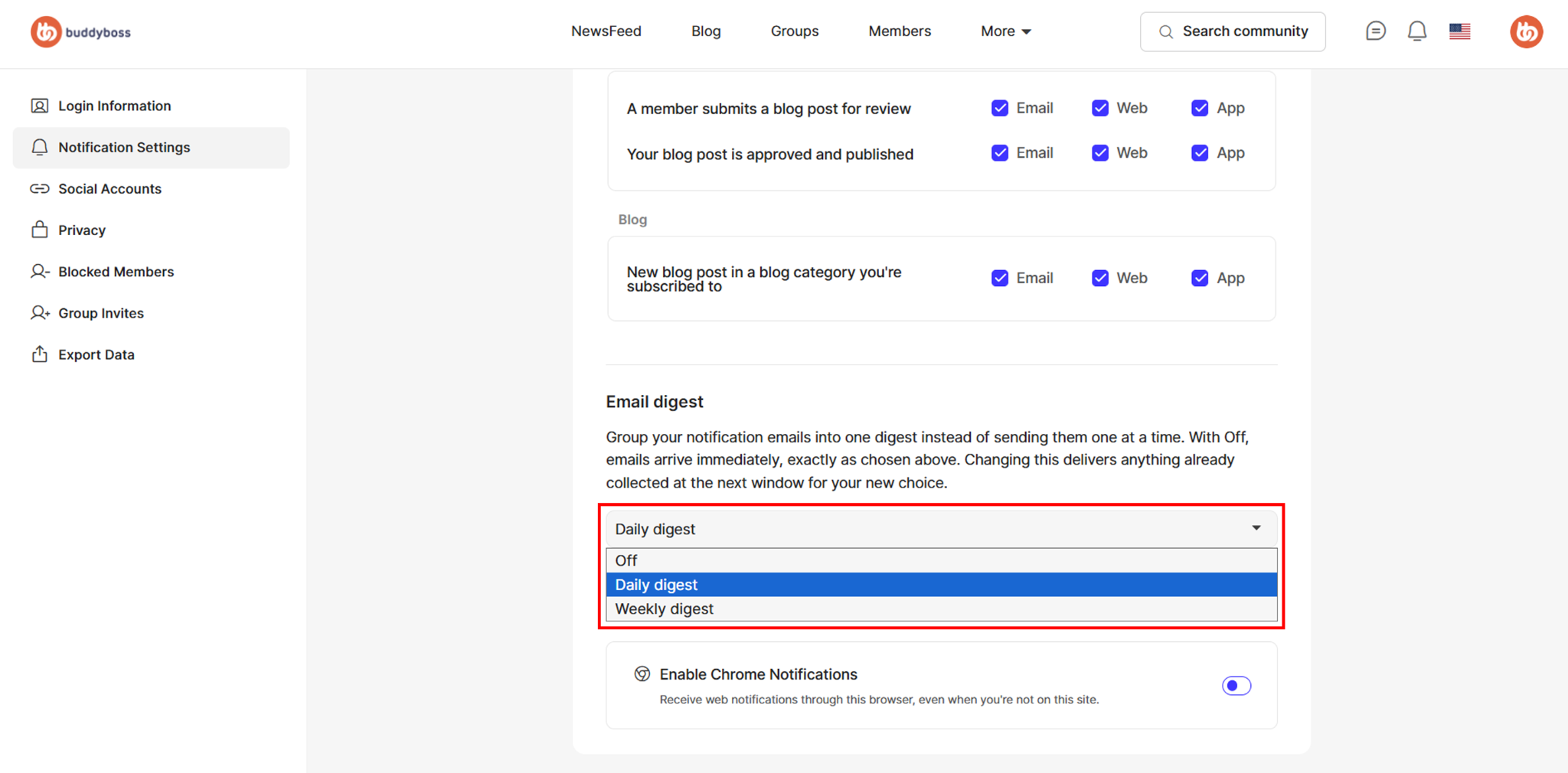Open Login Information settings page
Image resolution: width=1568 pixels, height=773 pixels.
[x=151, y=106]
